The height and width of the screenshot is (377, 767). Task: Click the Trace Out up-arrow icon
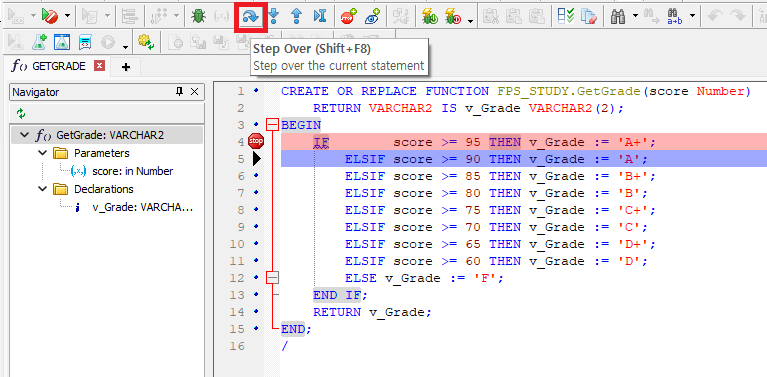(x=296, y=17)
